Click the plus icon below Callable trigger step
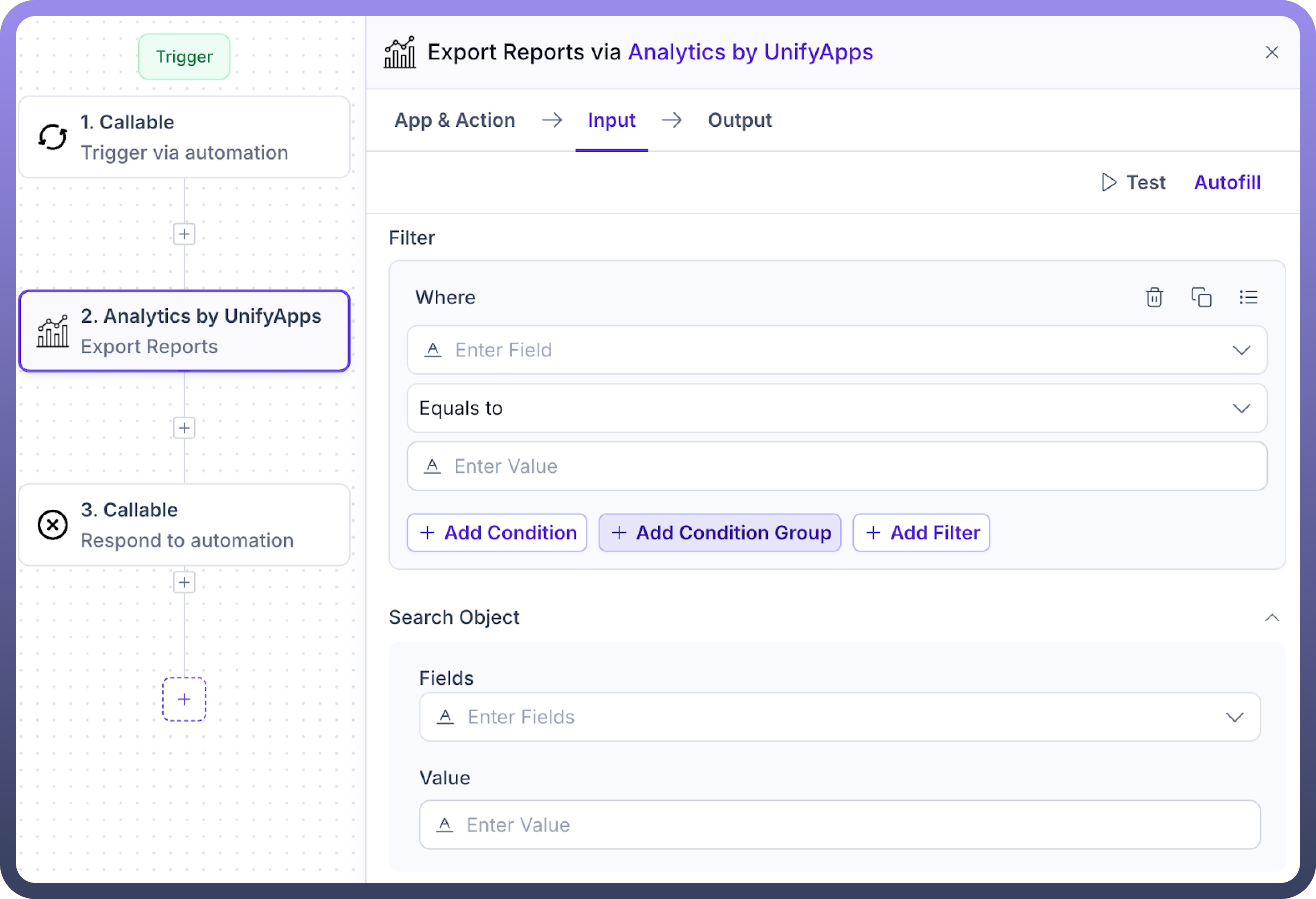 pyautogui.click(x=184, y=234)
